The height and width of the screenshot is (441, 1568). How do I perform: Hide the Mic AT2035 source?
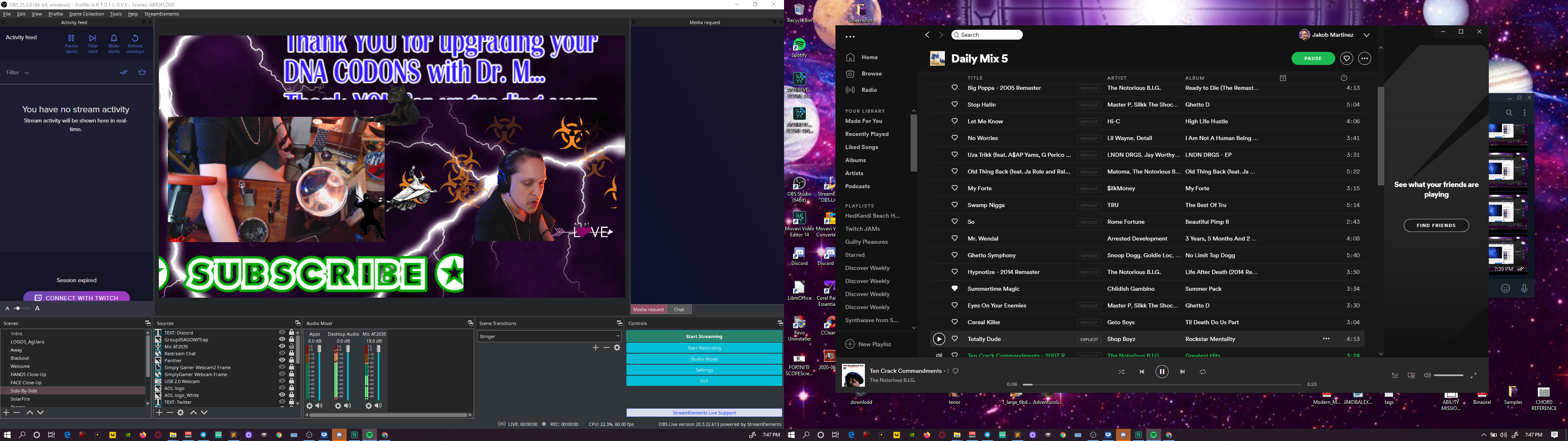point(282,347)
